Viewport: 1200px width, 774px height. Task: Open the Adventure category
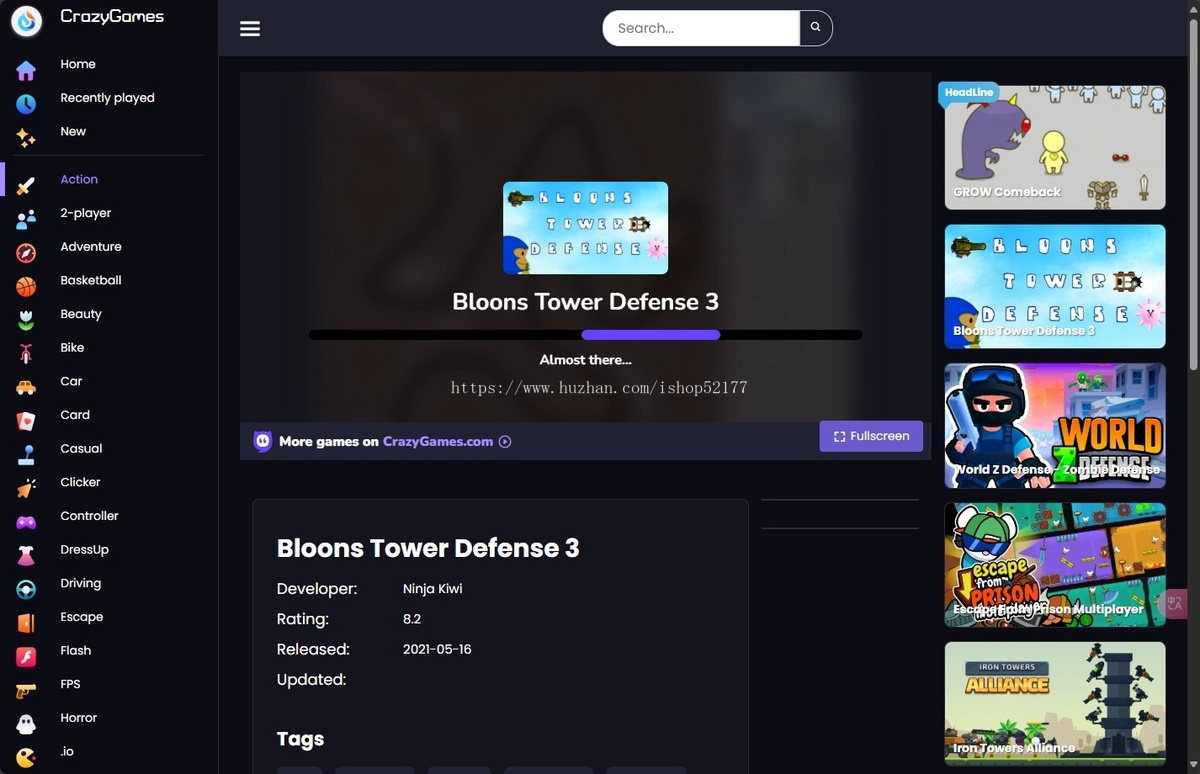tap(91, 246)
